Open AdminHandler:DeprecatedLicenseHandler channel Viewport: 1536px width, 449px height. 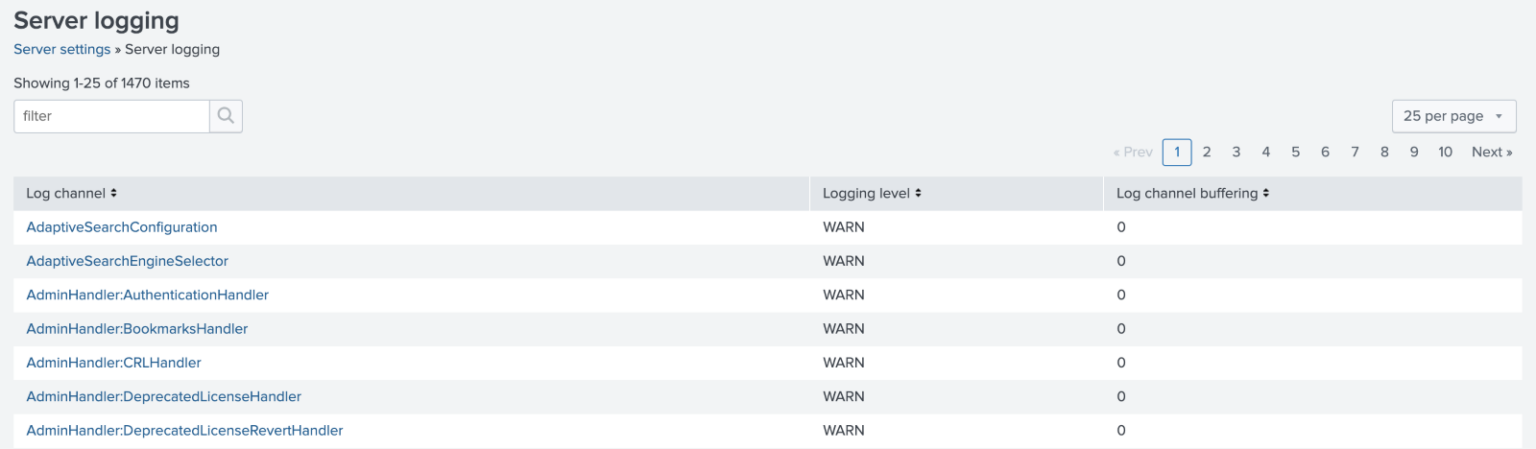[164, 396]
